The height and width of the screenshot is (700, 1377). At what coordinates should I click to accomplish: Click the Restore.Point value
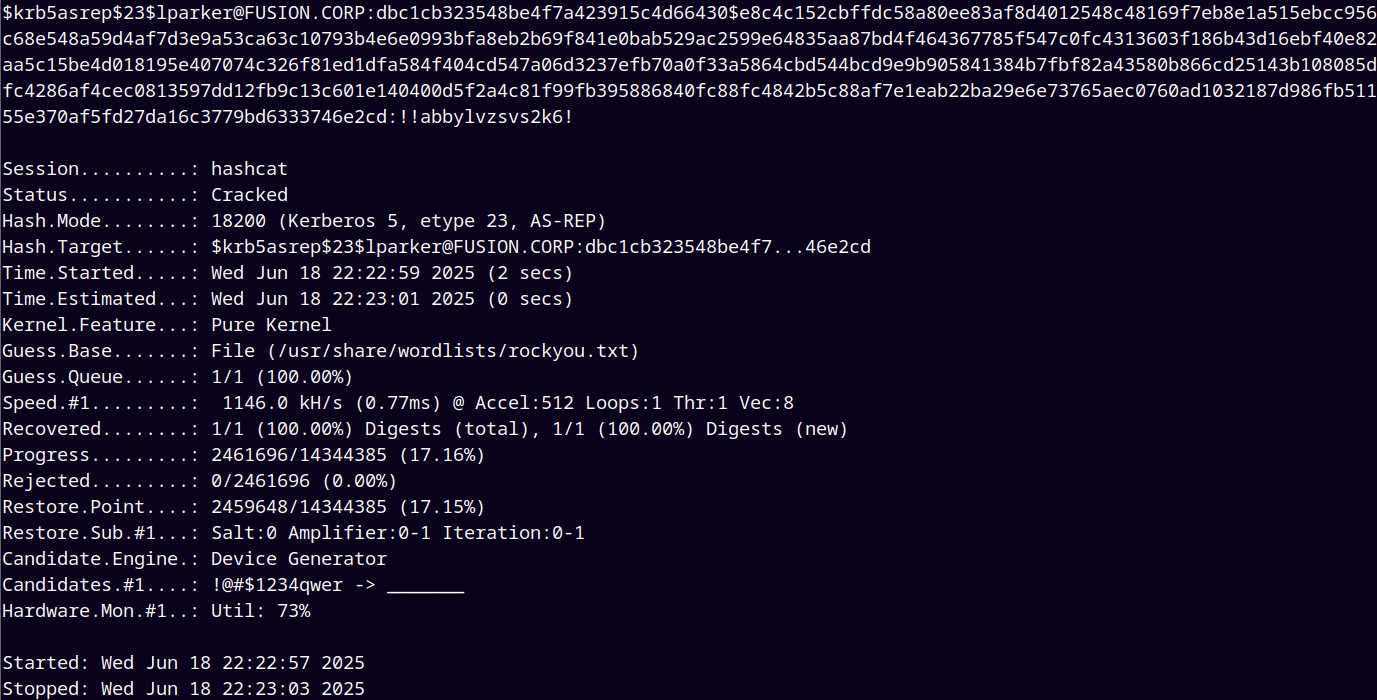(348, 507)
